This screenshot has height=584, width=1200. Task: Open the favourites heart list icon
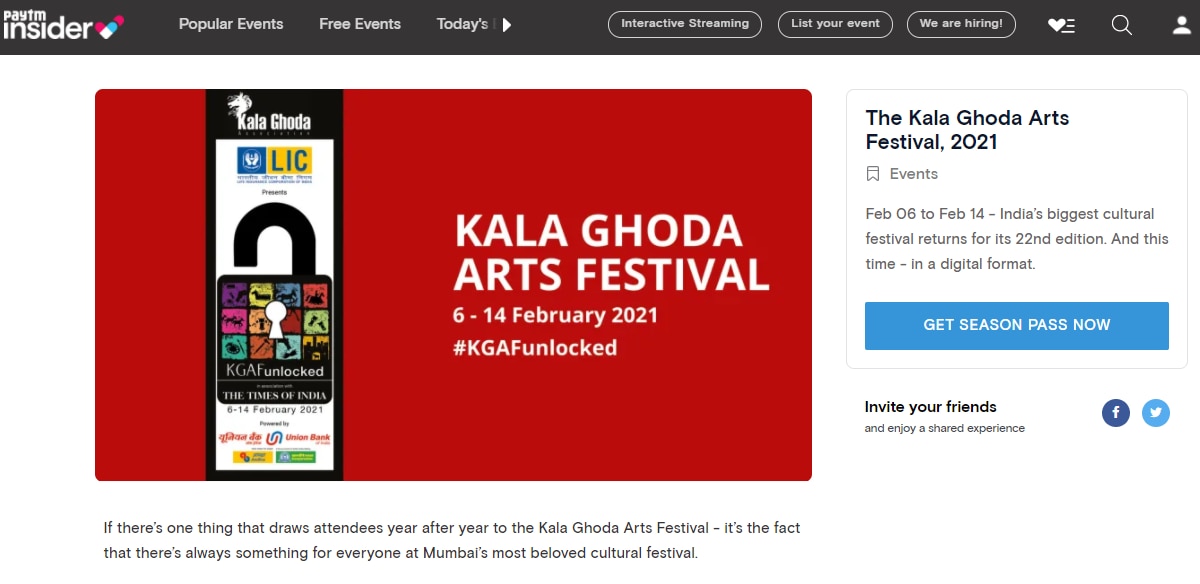(x=1061, y=25)
